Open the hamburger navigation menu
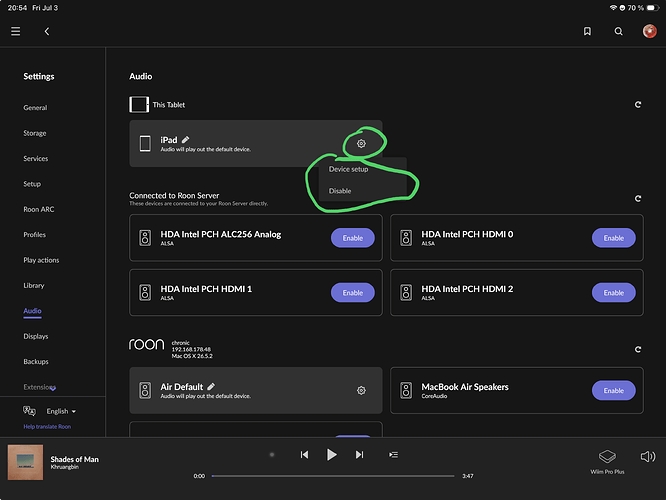 click(x=16, y=31)
